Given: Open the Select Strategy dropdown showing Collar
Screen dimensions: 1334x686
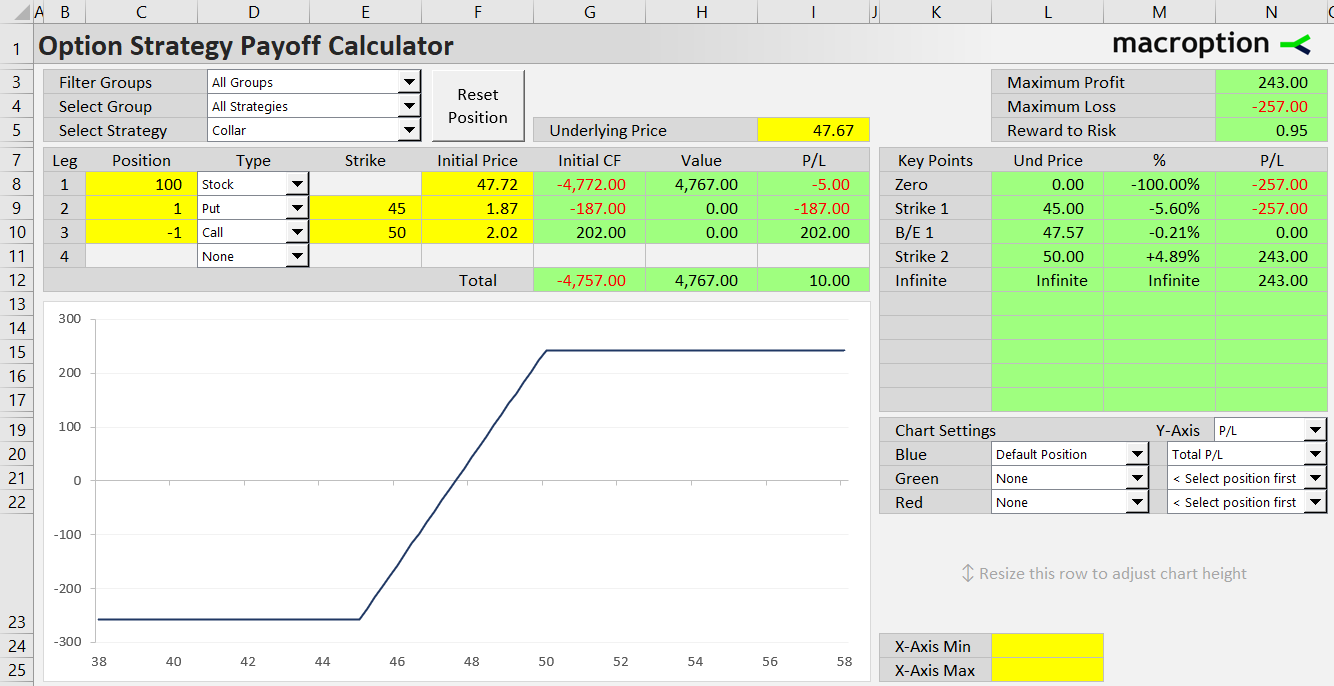Looking at the screenshot, I should point(409,130).
